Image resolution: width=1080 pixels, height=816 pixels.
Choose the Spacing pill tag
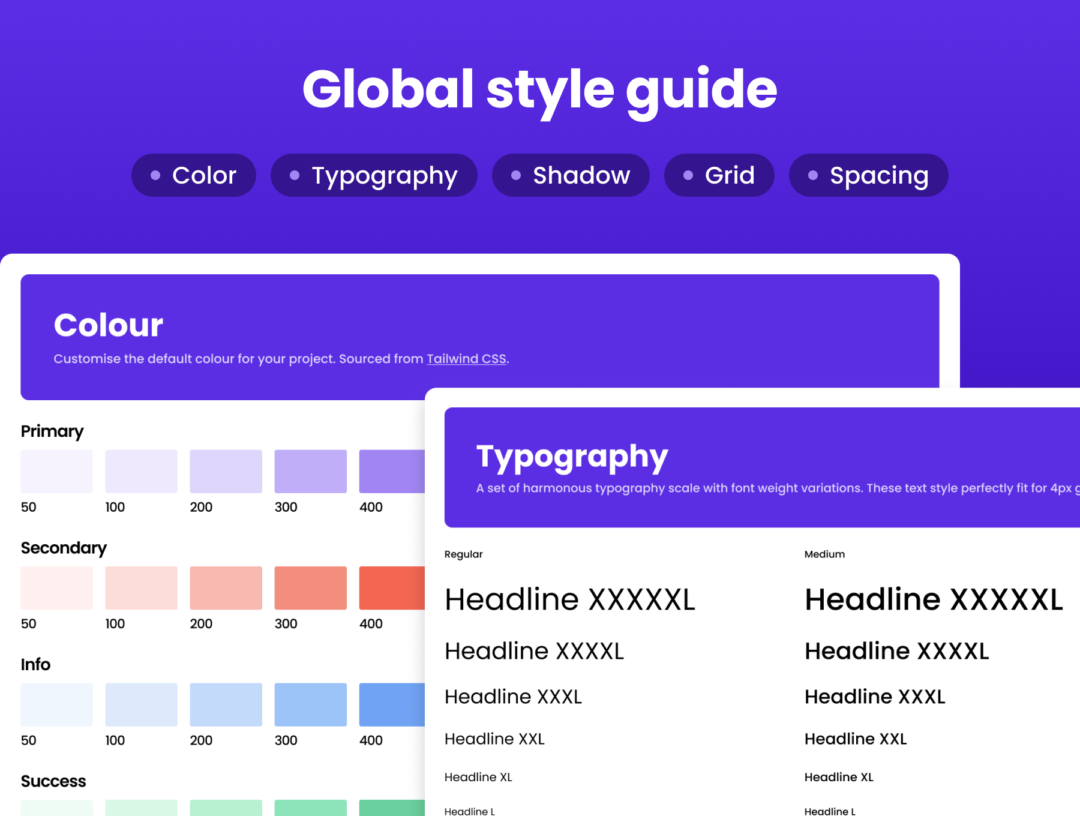pyautogui.click(x=869, y=176)
